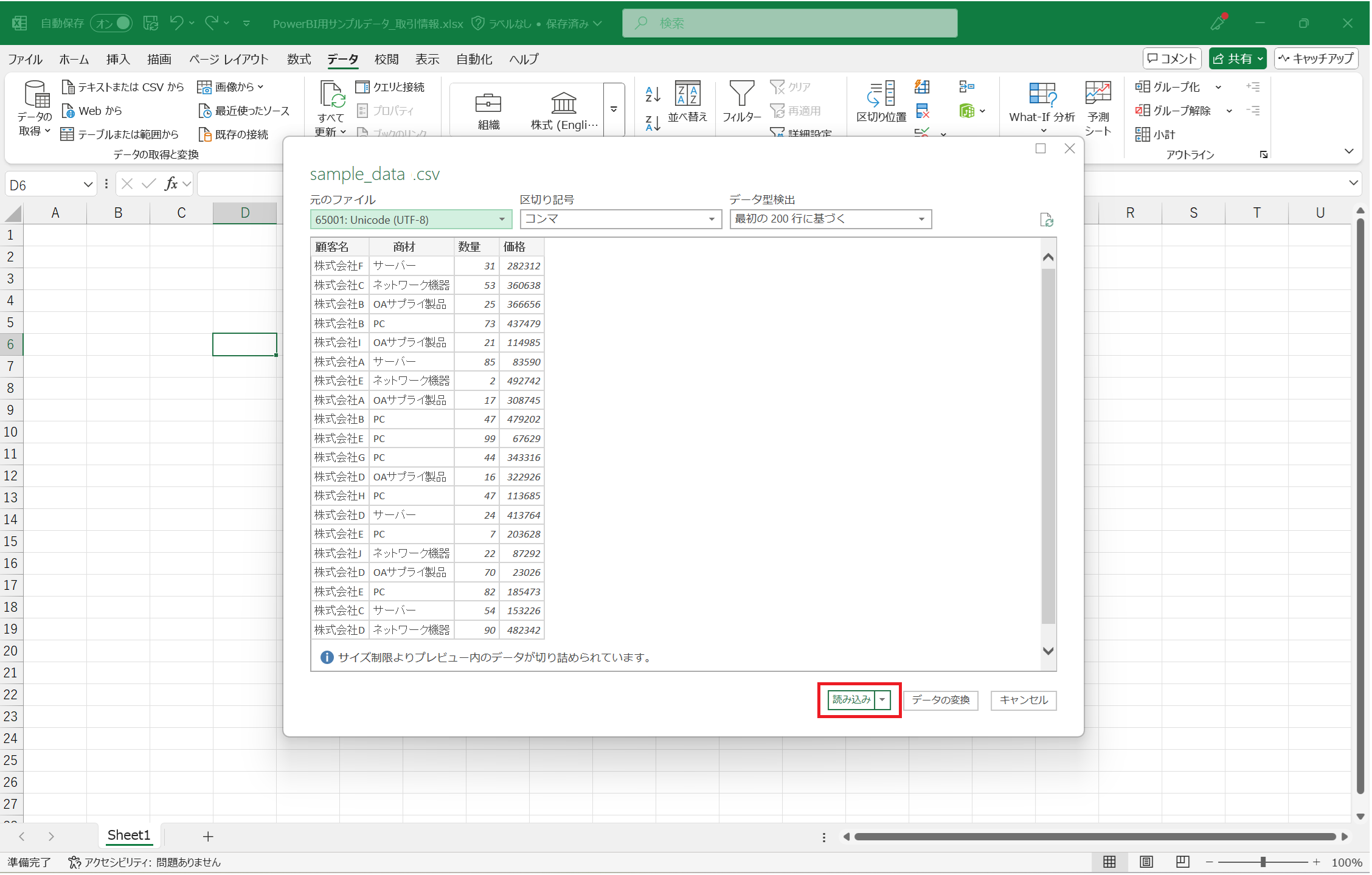Screen dimensions: 1372x875
Task: Click the Catch up (キャッチアップ) button
Action: (x=1316, y=59)
